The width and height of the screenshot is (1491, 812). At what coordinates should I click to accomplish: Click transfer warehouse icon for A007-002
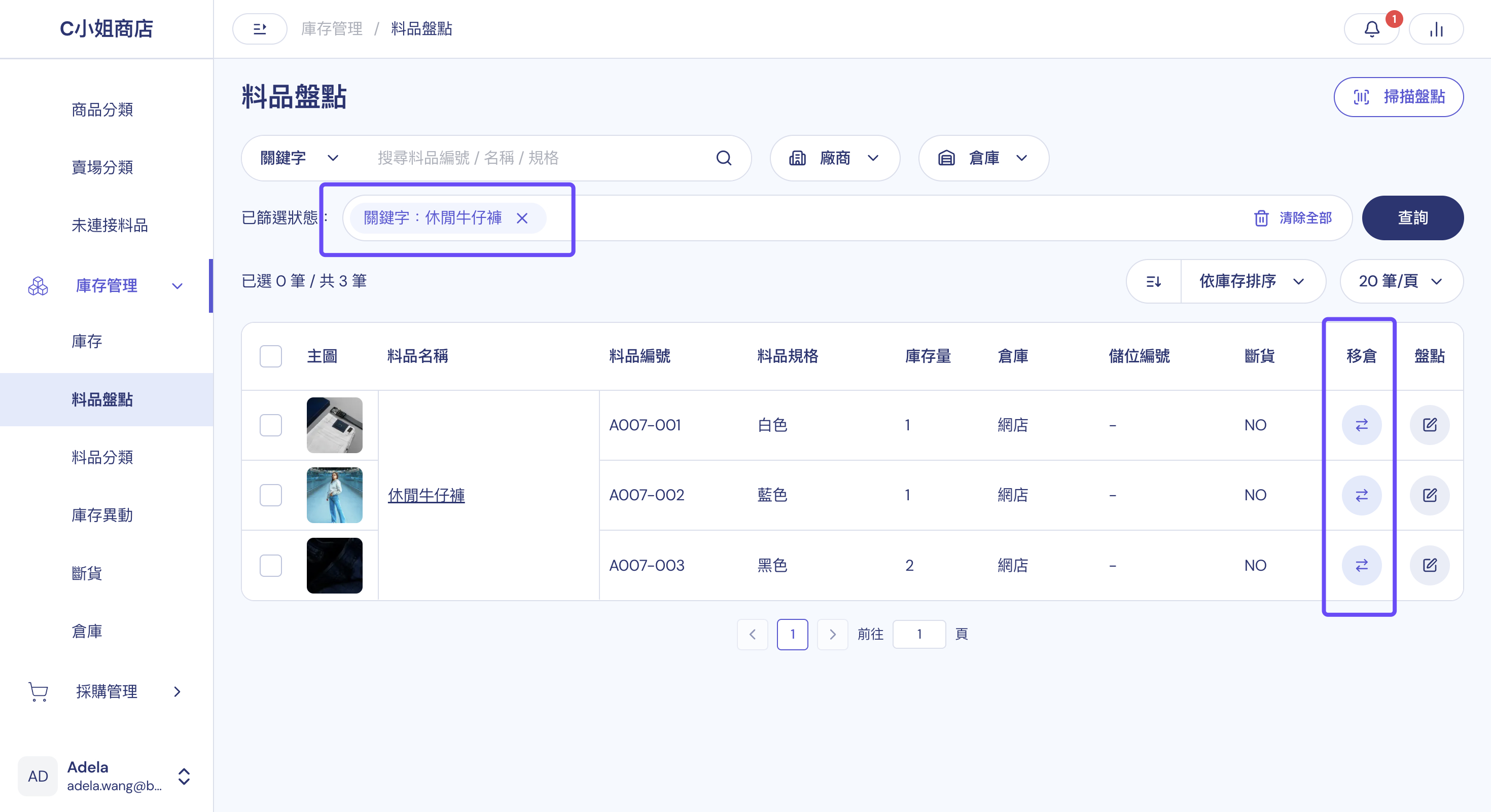1361,495
